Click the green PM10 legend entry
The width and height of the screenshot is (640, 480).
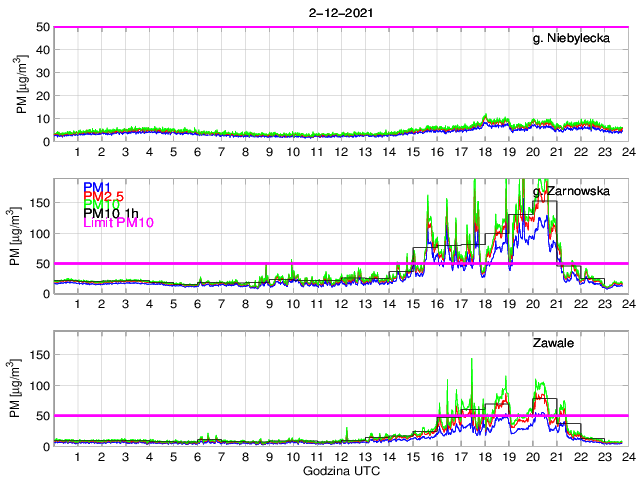[100, 211]
